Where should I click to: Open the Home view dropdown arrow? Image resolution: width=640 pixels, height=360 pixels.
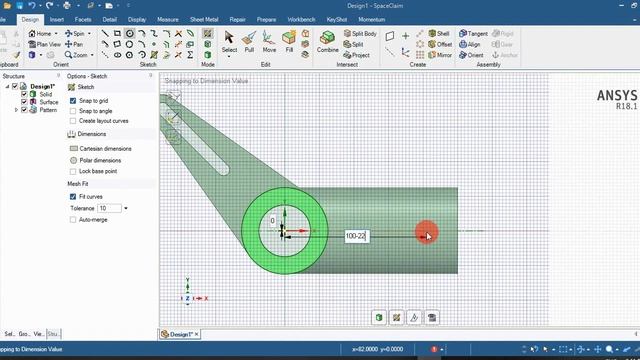point(56,33)
